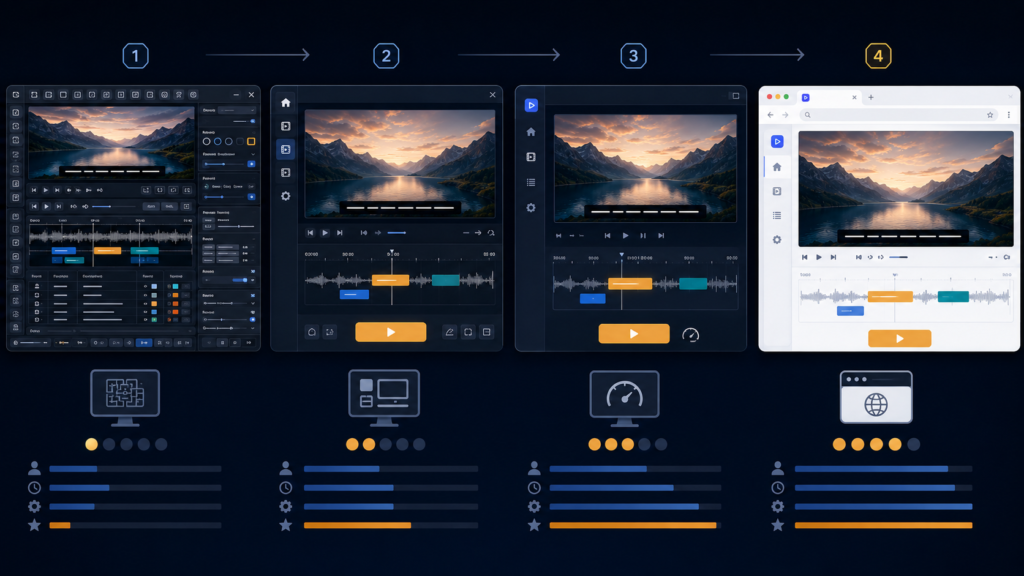This screenshot has height=576, width=1024.
Task: Pick the cyan swatch in window 1's first table row
Action: coord(175,286)
